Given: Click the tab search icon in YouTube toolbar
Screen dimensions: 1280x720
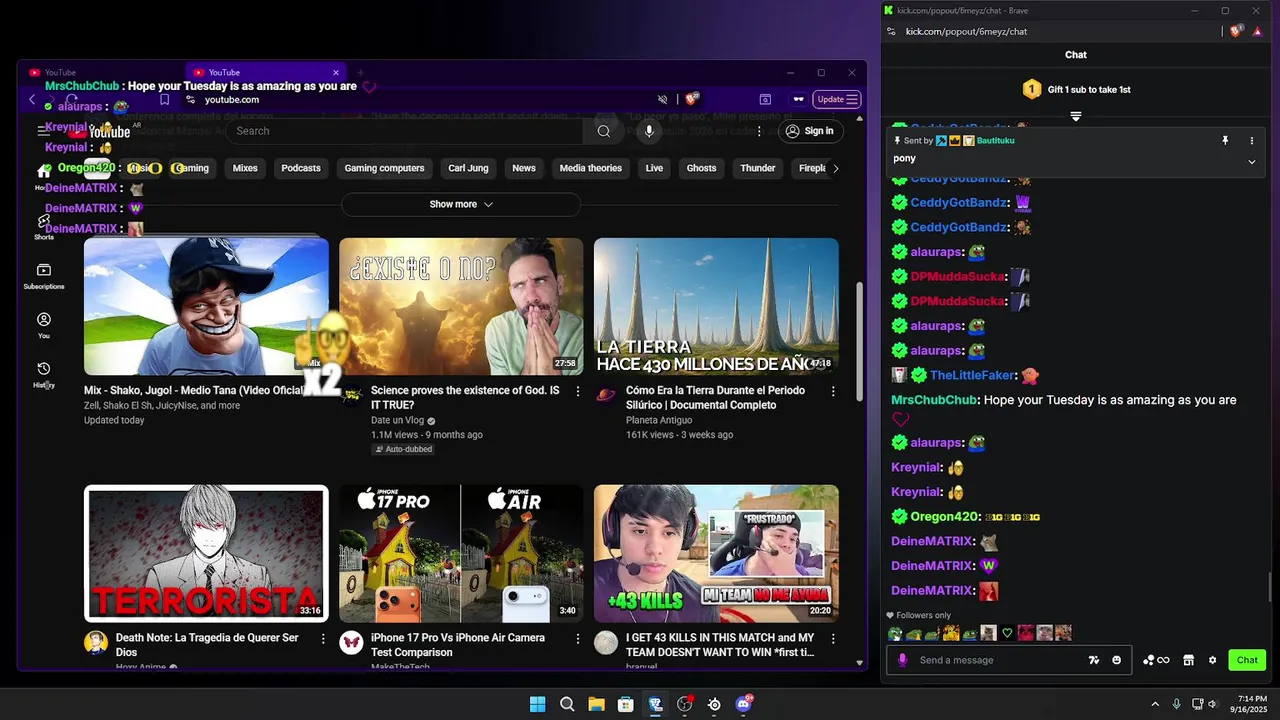Looking at the screenshot, I should (x=765, y=99).
